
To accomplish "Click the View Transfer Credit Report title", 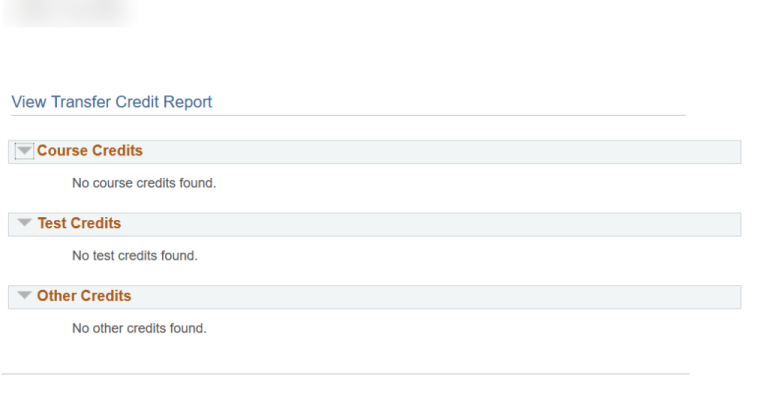I will point(112,102).
